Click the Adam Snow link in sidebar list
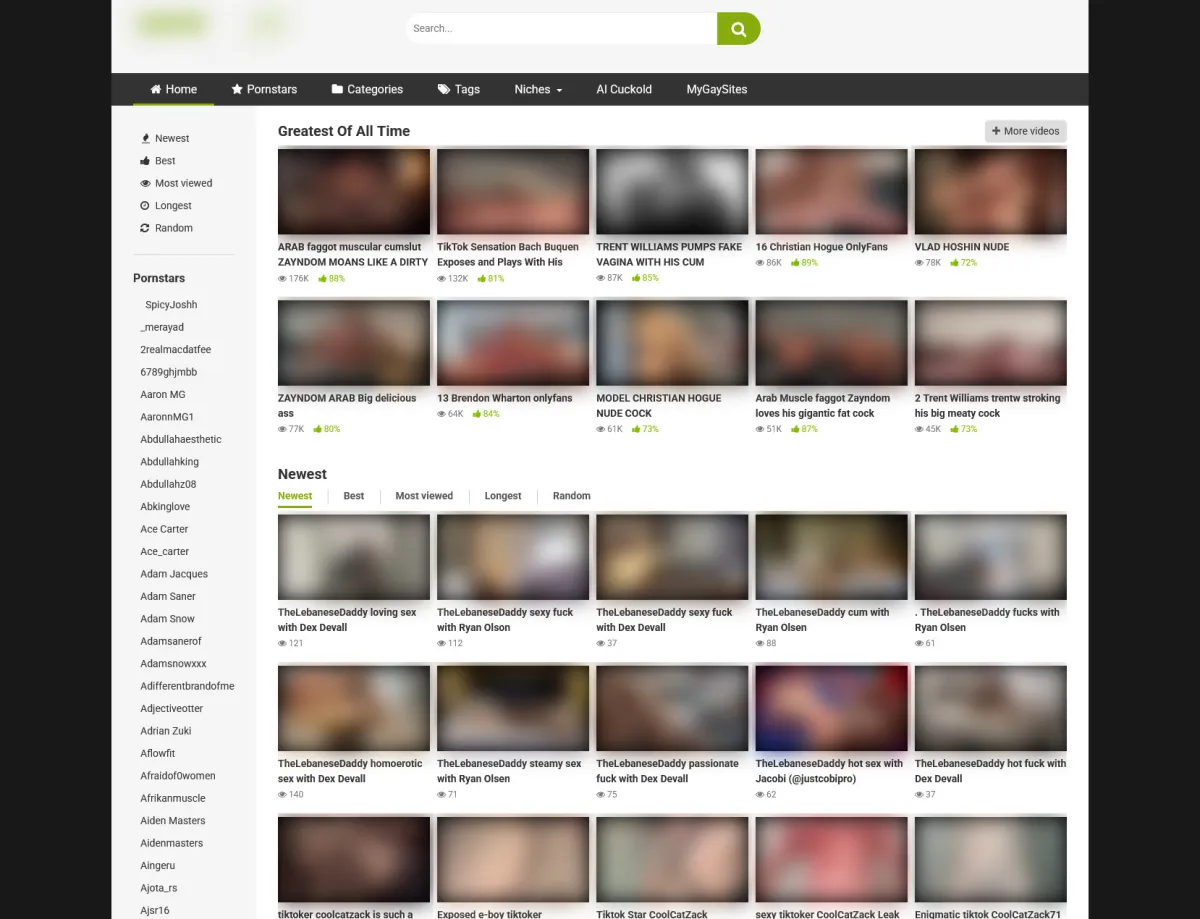 click(167, 619)
